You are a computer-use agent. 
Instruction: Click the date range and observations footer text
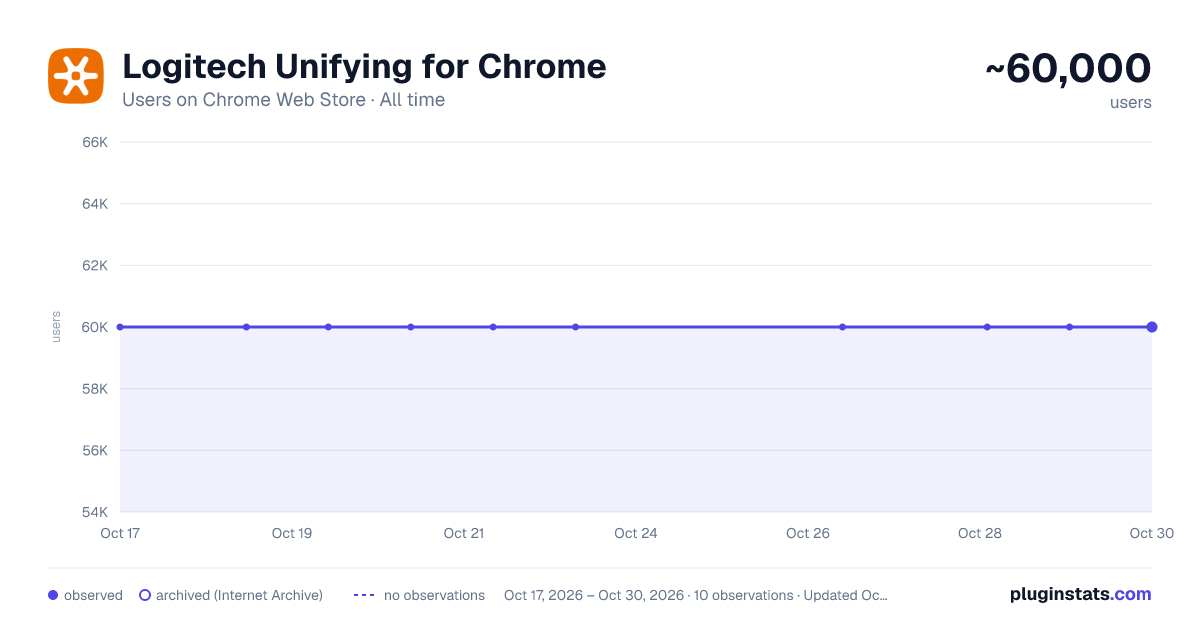(696, 595)
